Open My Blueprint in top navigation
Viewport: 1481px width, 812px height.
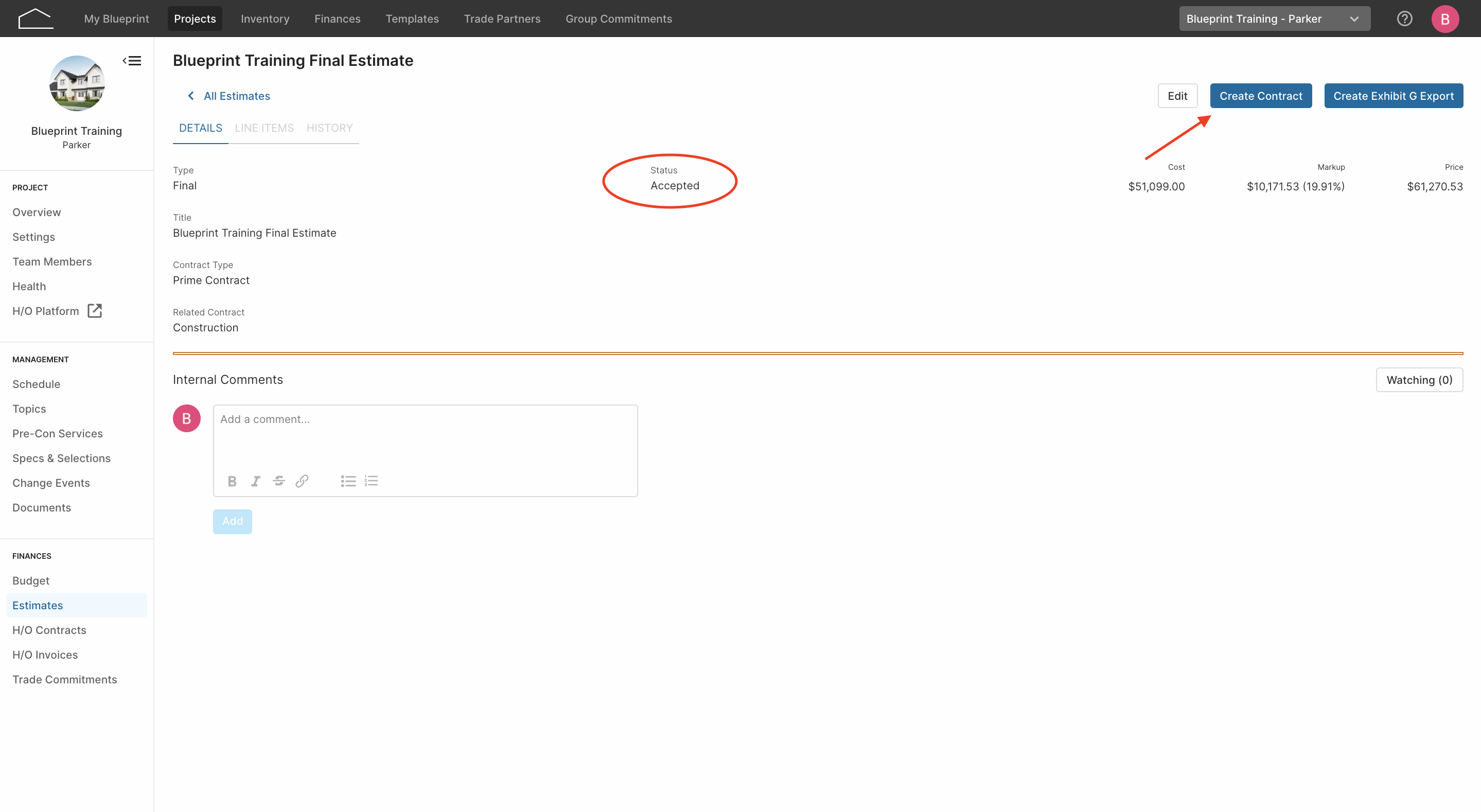117,19
